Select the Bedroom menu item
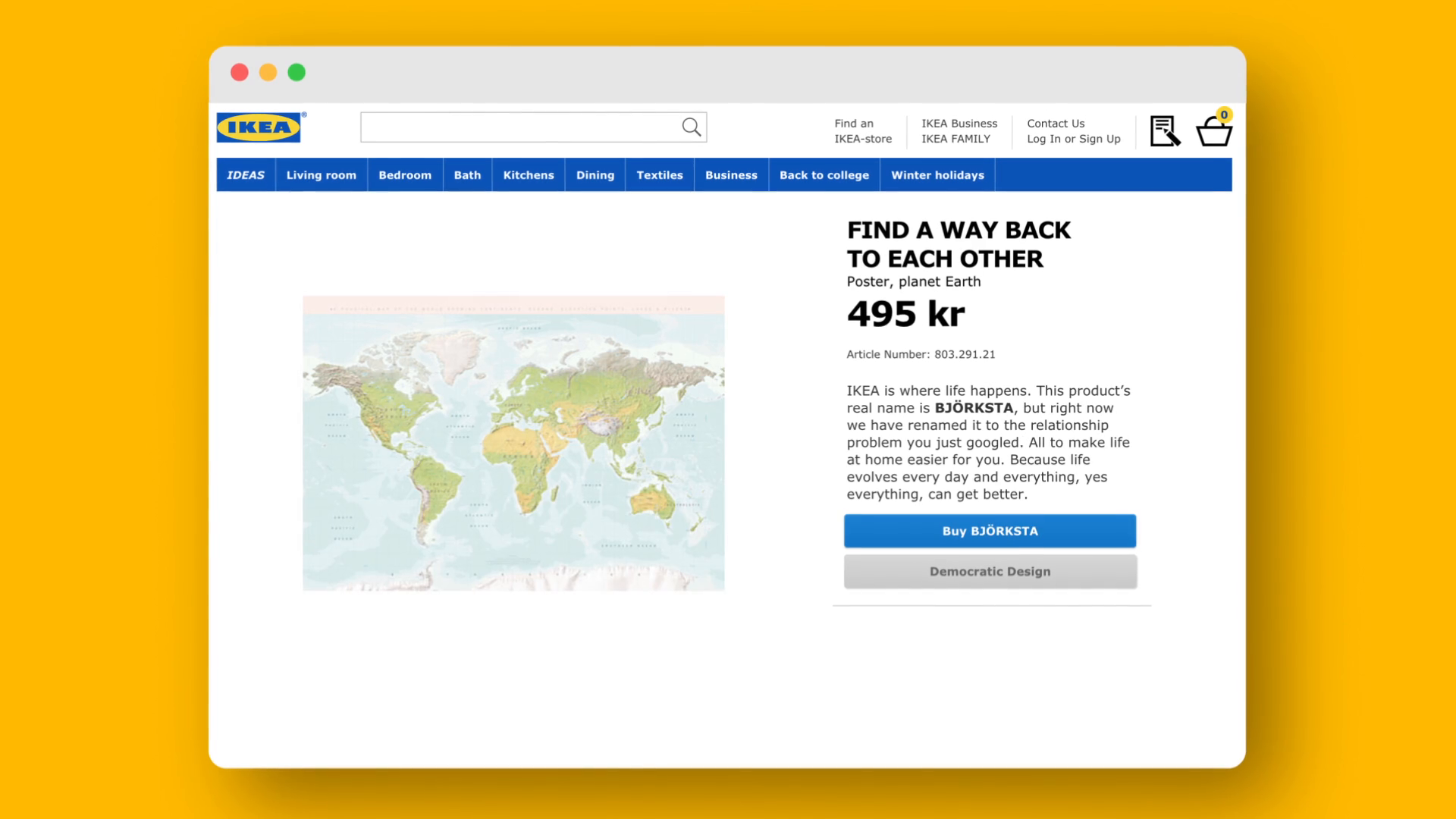This screenshot has width=1456, height=819. pyautogui.click(x=405, y=175)
